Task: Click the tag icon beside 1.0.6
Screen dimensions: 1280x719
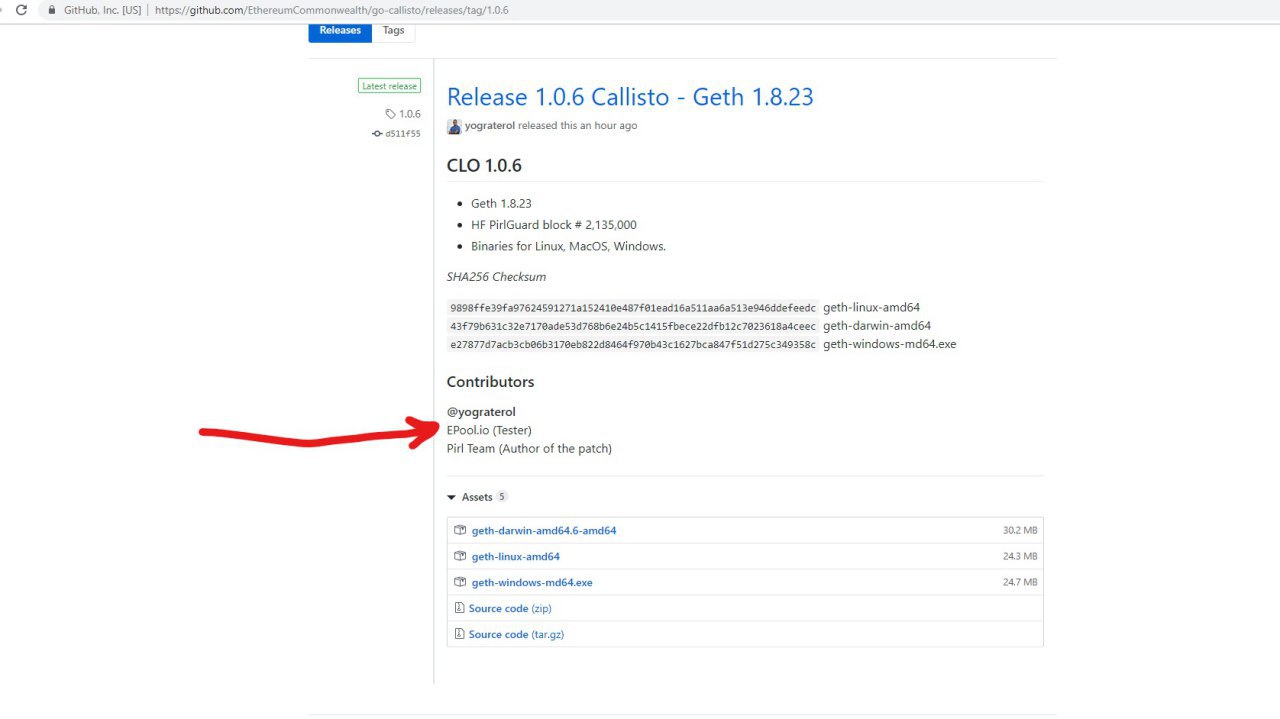Action: (x=391, y=114)
